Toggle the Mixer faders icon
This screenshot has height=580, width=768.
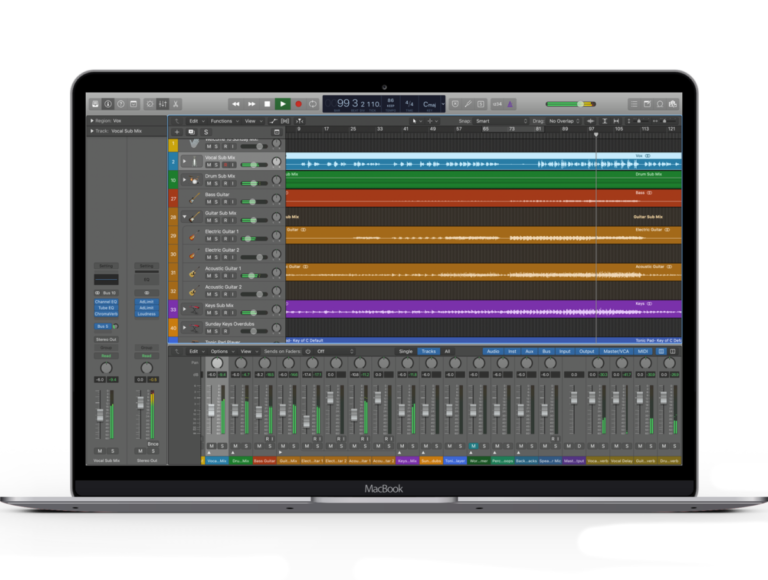[x=163, y=104]
